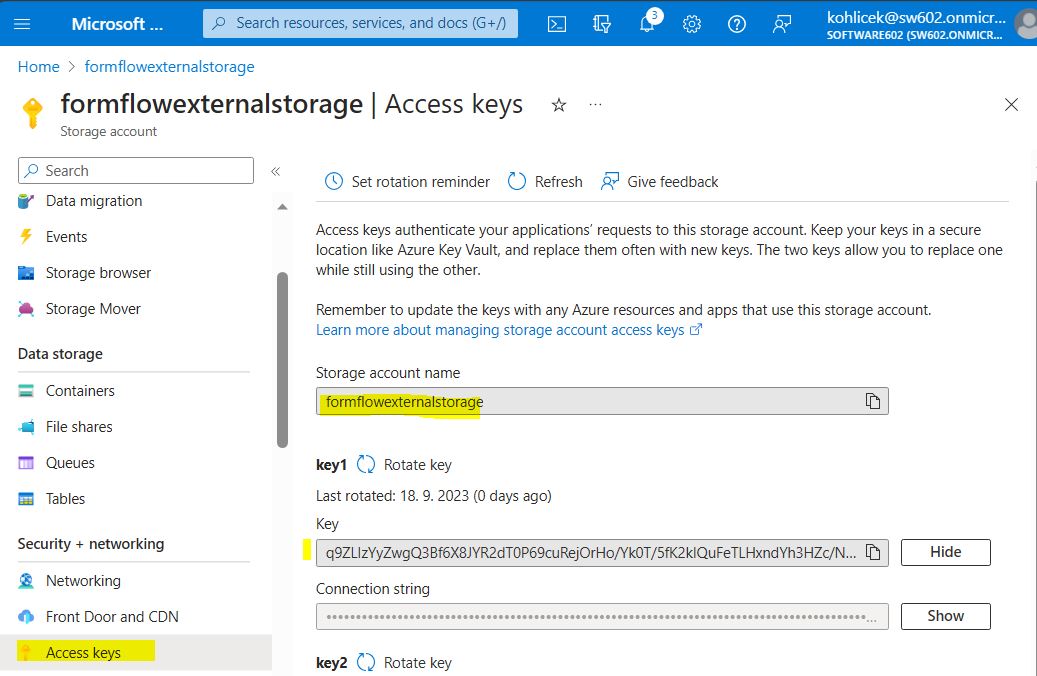Viewport: 1037px width, 676px height.
Task: Click the feedback icon in top header
Action: 782,24
